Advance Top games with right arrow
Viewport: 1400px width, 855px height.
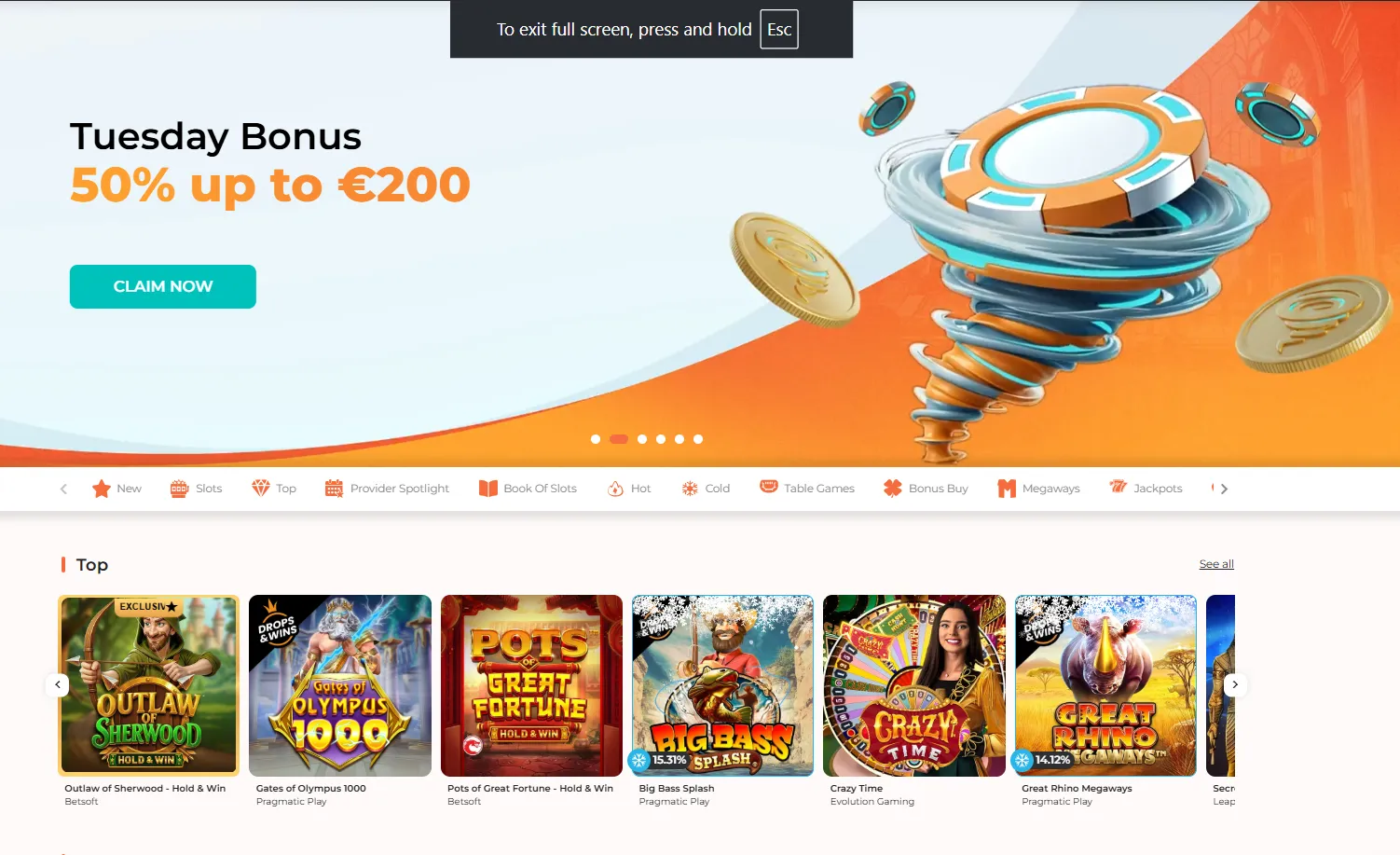click(x=1235, y=684)
